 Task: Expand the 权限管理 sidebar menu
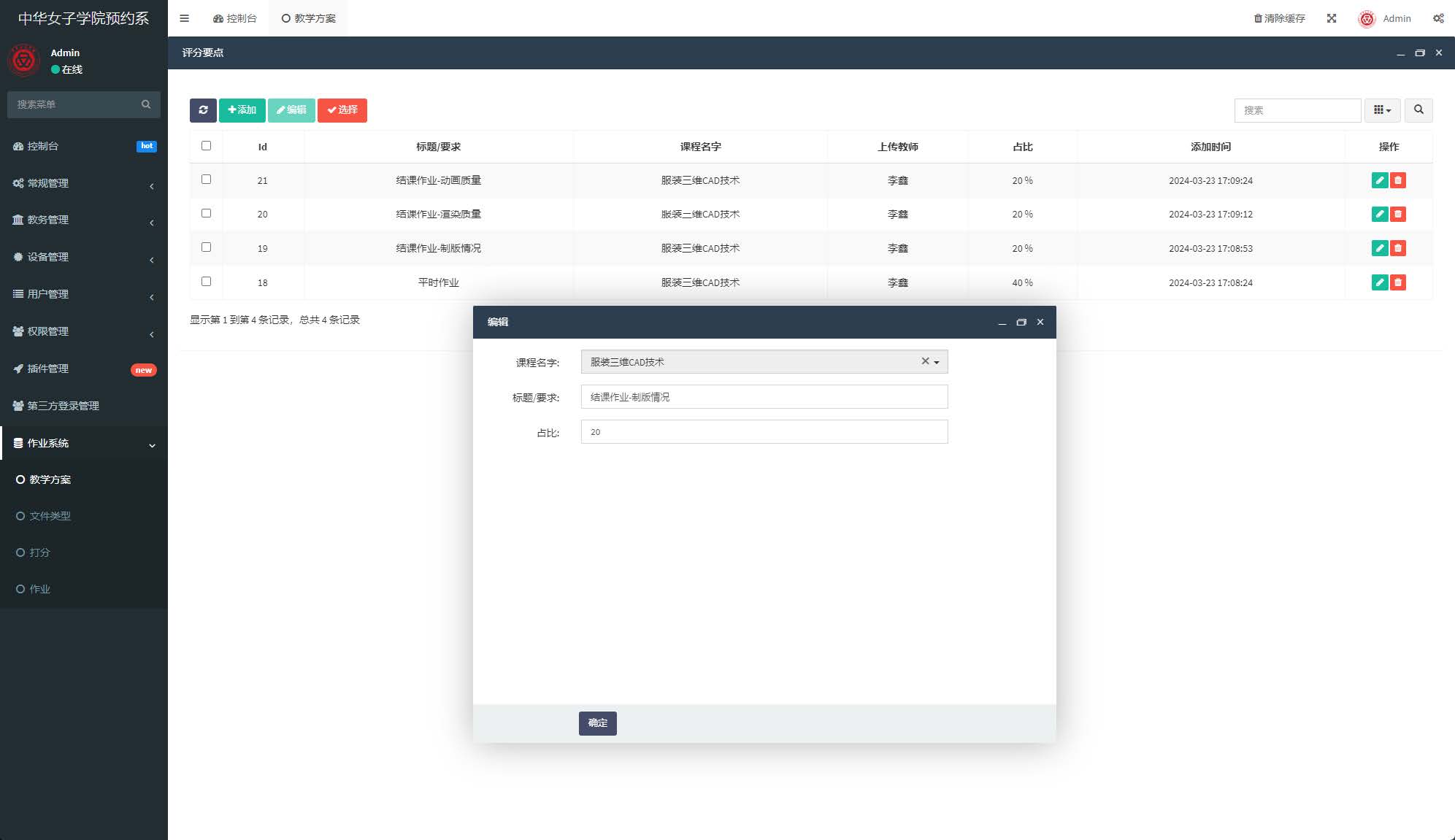[84, 331]
